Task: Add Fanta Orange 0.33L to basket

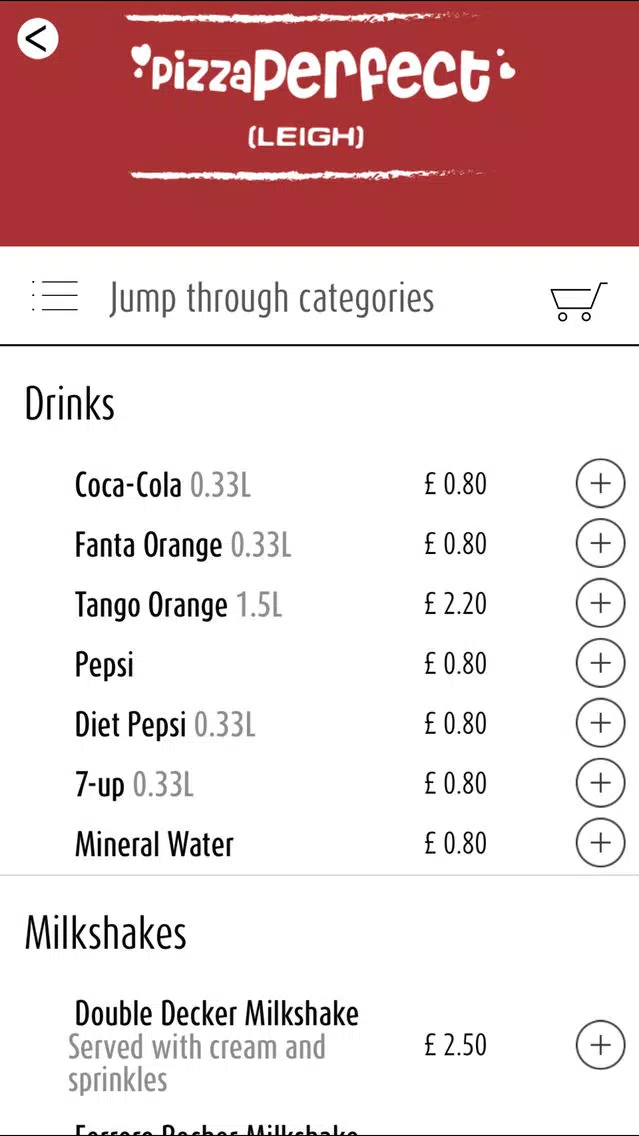Action: pos(600,543)
